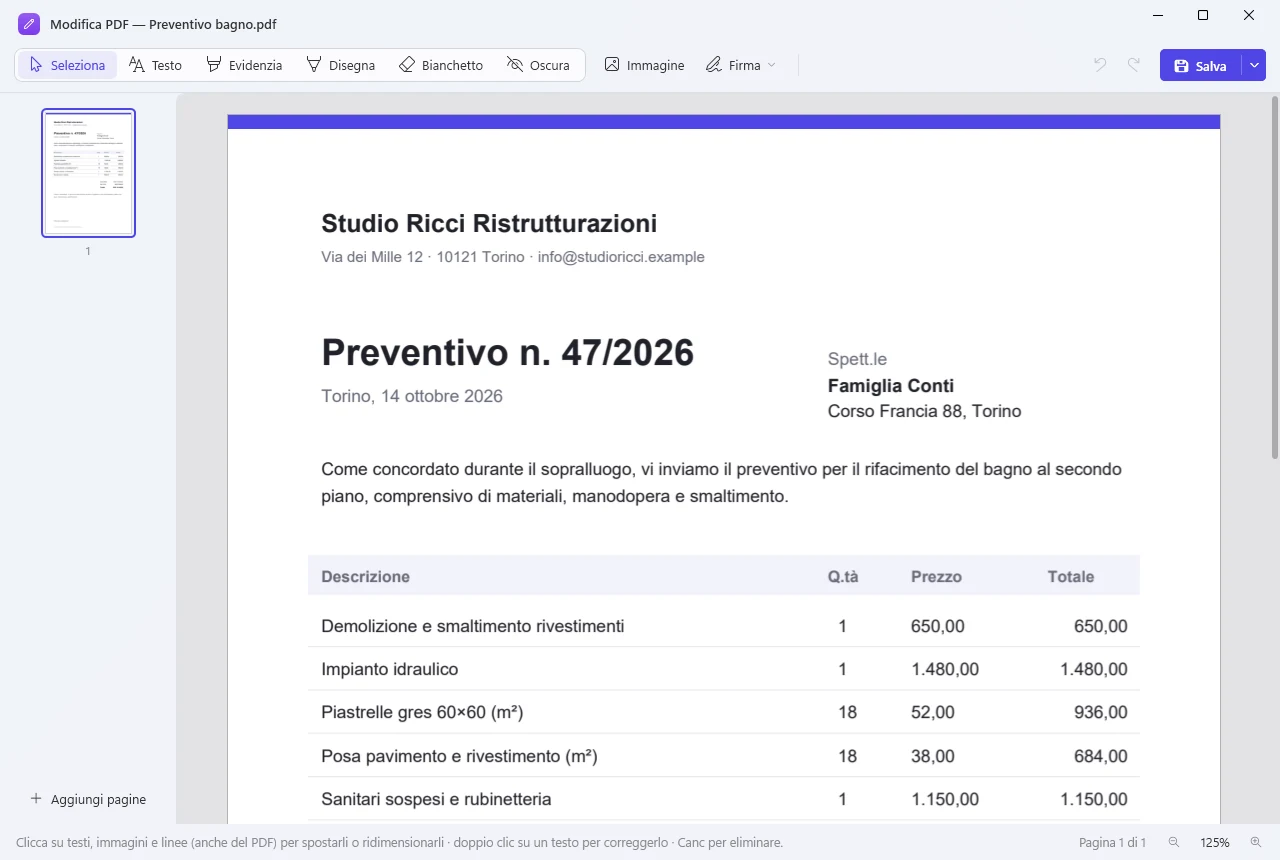1280x860 pixels.
Task: Click Aggiungi pagine button
Action: [x=88, y=799]
